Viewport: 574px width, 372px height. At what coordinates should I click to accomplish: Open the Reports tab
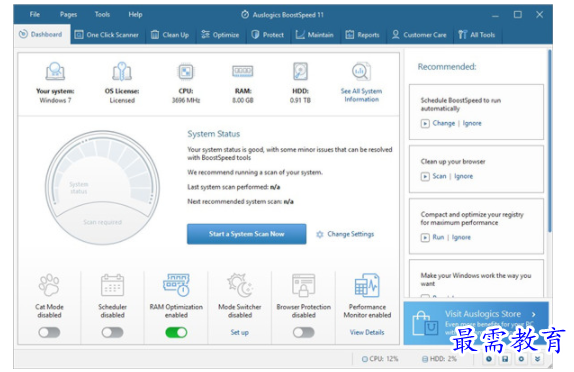(x=362, y=35)
